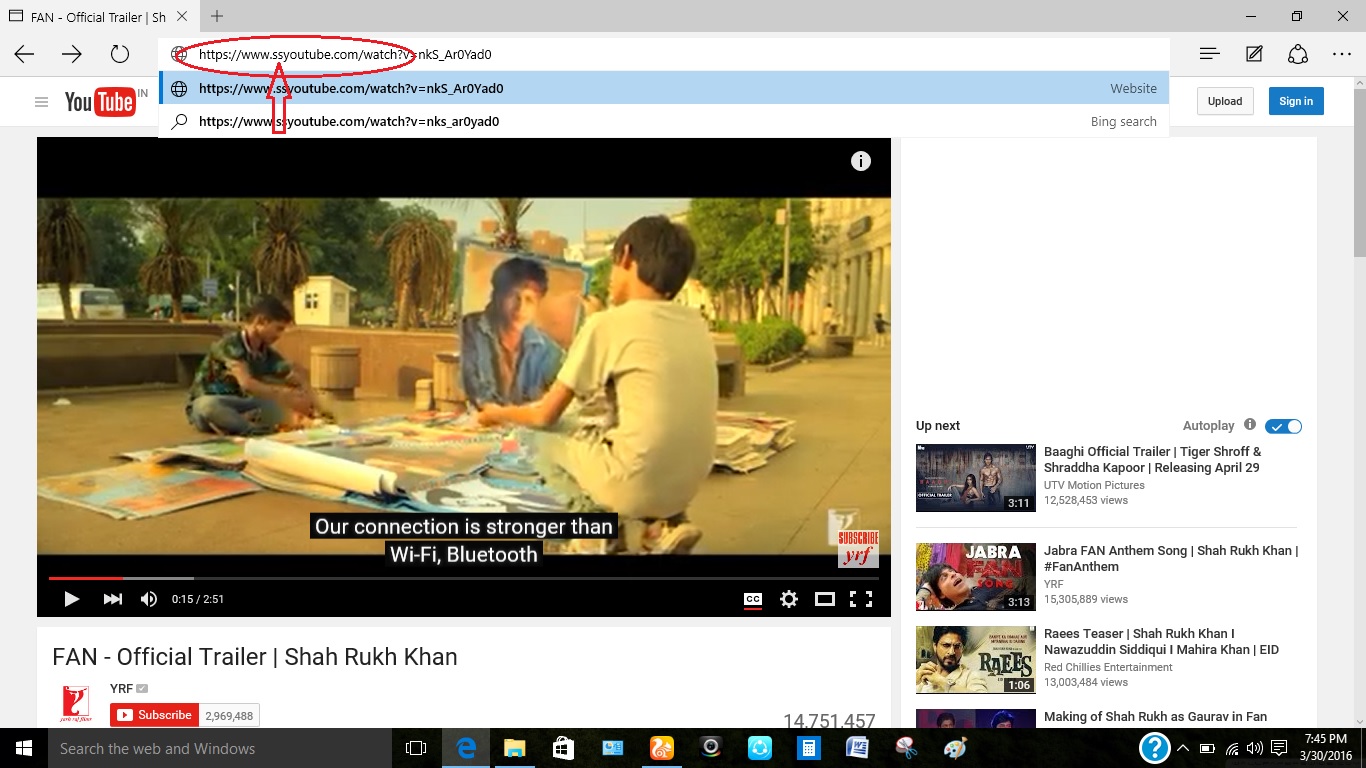Click the address bar URL field

pos(663,54)
